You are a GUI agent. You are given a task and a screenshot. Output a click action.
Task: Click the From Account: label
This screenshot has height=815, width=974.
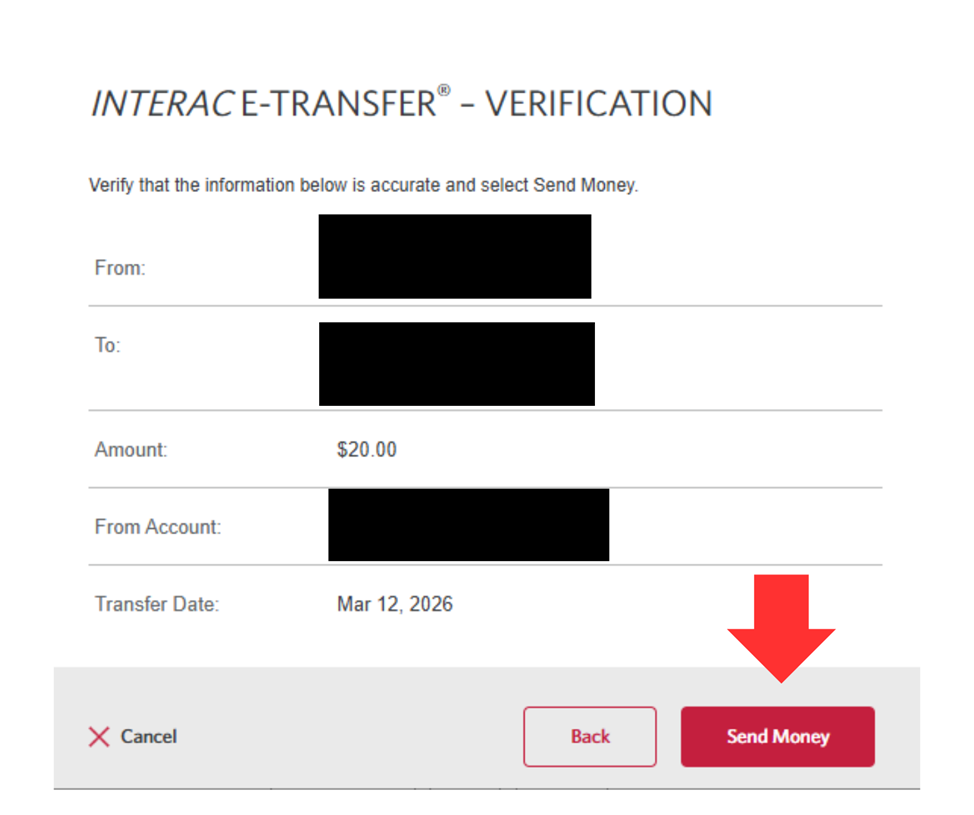(158, 527)
